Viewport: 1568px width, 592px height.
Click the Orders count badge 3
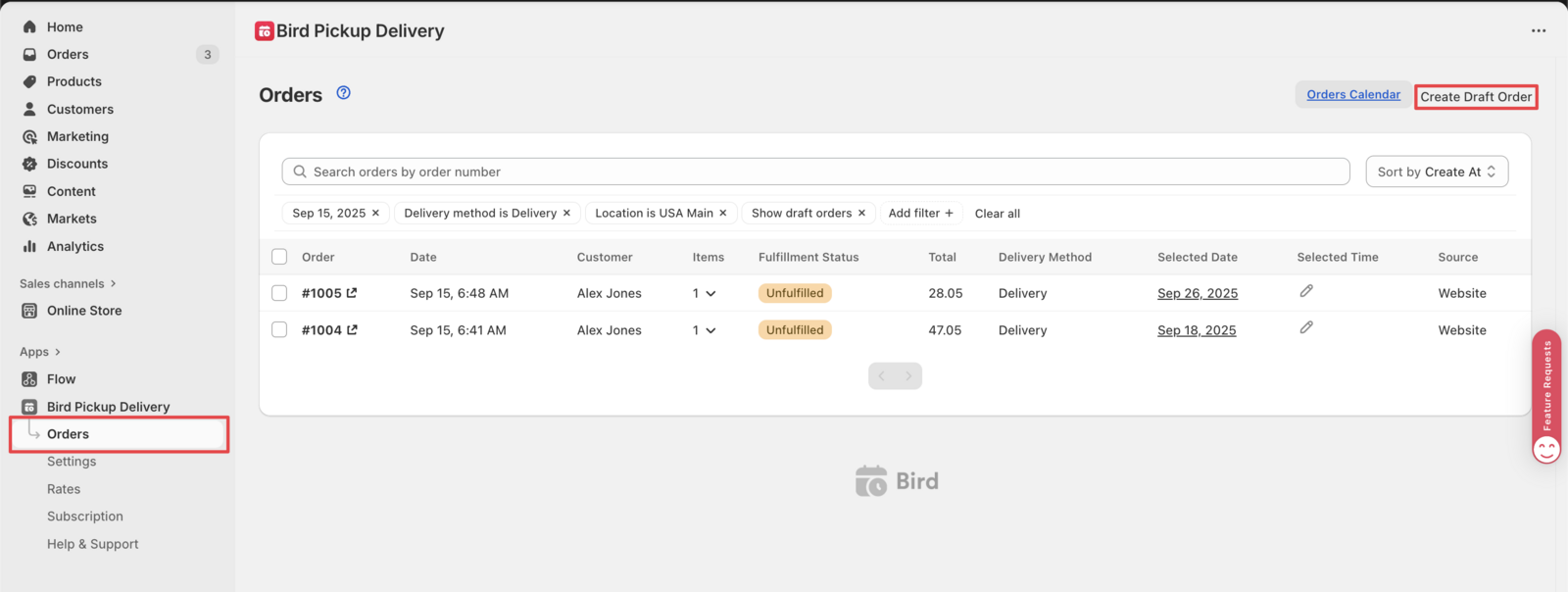tap(207, 55)
